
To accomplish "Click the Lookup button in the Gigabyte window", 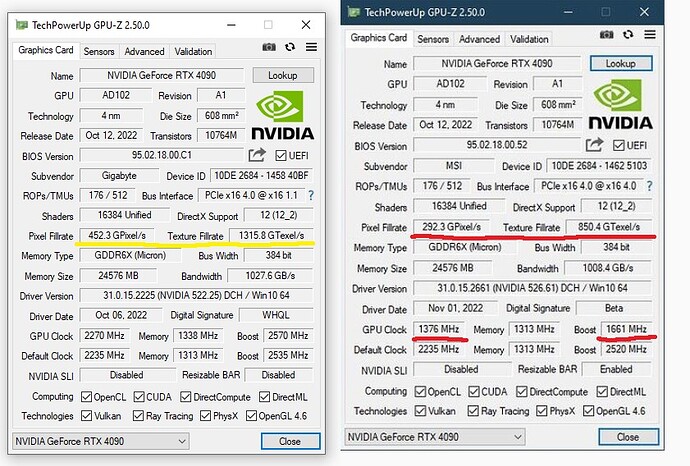I will tap(283, 75).
